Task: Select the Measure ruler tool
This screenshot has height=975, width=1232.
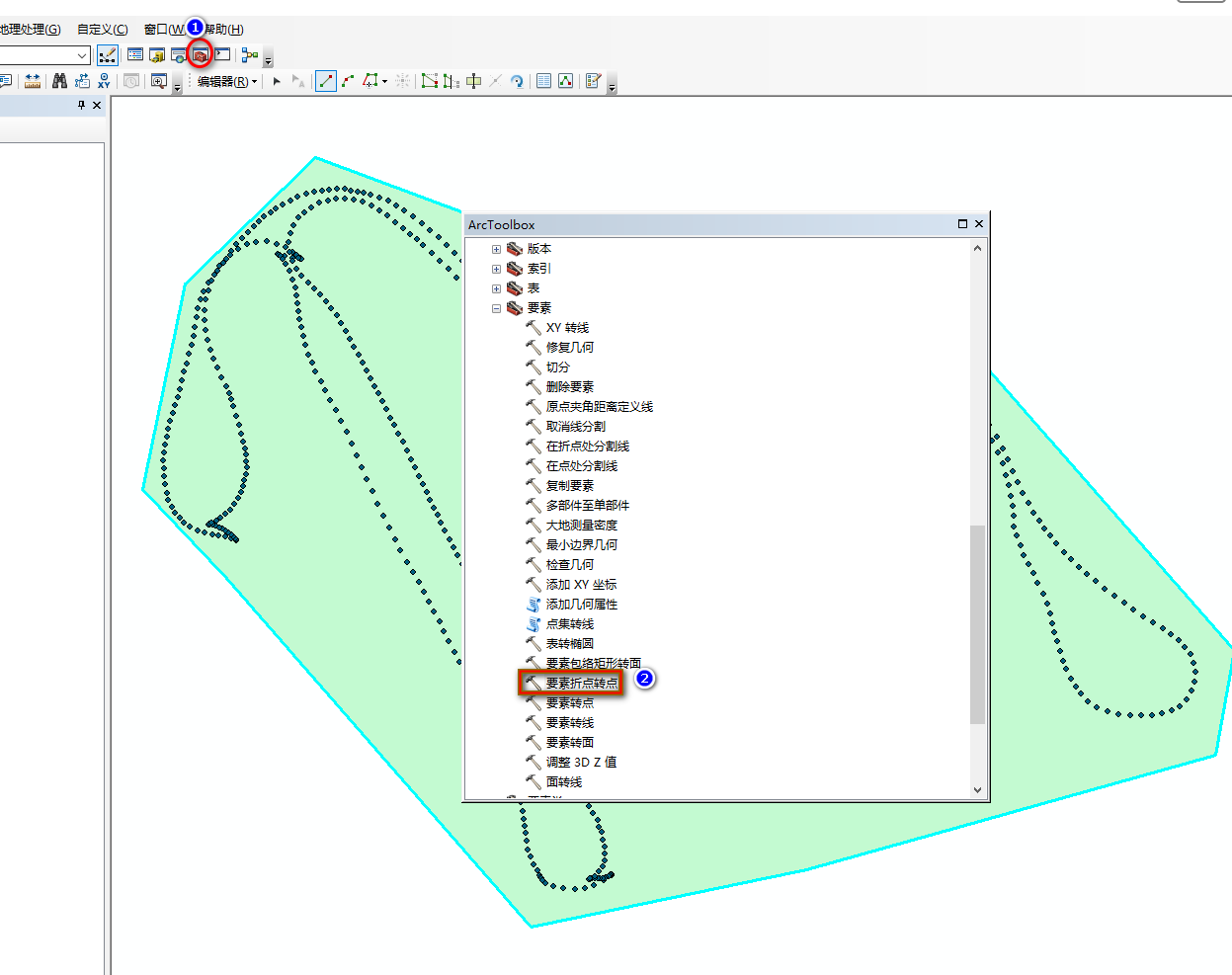Action: click(33, 81)
